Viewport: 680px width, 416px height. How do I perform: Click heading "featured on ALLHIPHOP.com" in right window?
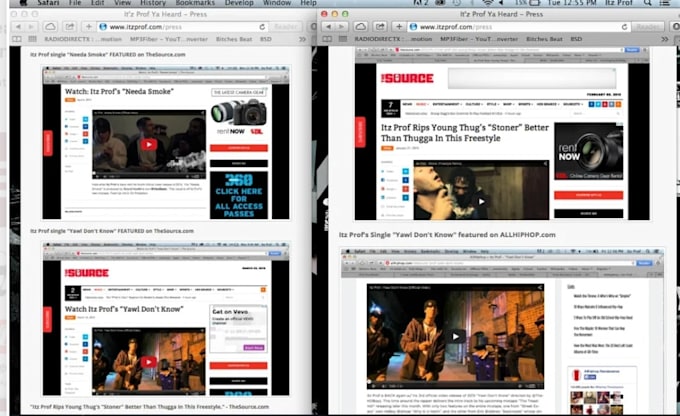click(447, 235)
